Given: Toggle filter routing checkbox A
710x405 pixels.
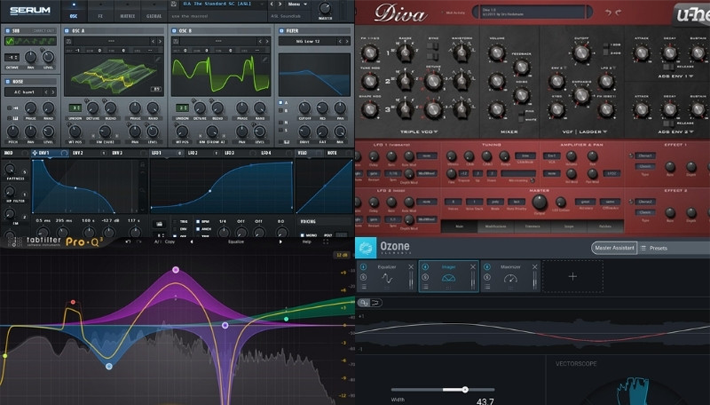Looking at the screenshot, I should (281, 103).
